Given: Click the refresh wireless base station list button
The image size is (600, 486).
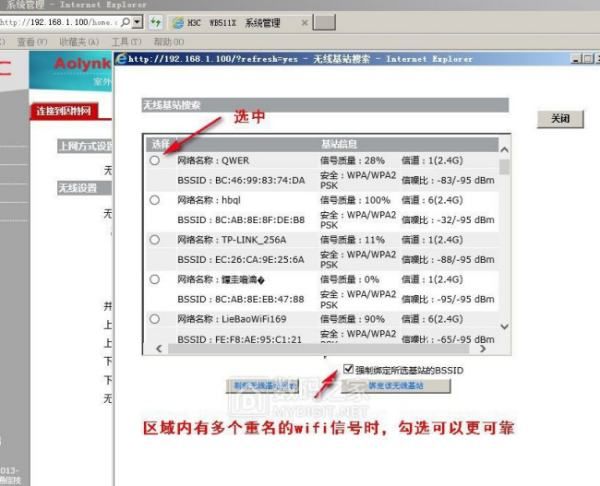Looking at the screenshot, I should (x=264, y=385).
